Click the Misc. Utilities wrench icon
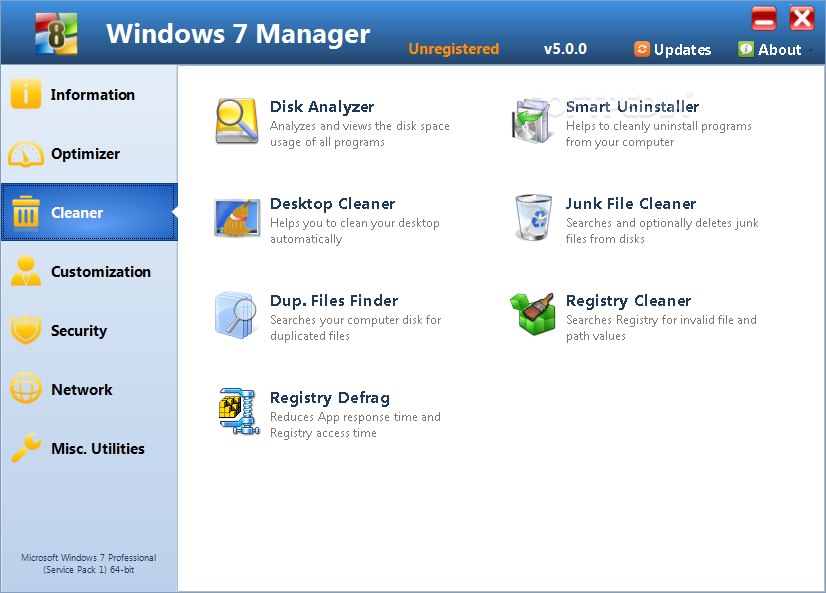Screen dimensions: 826x593 25,448
